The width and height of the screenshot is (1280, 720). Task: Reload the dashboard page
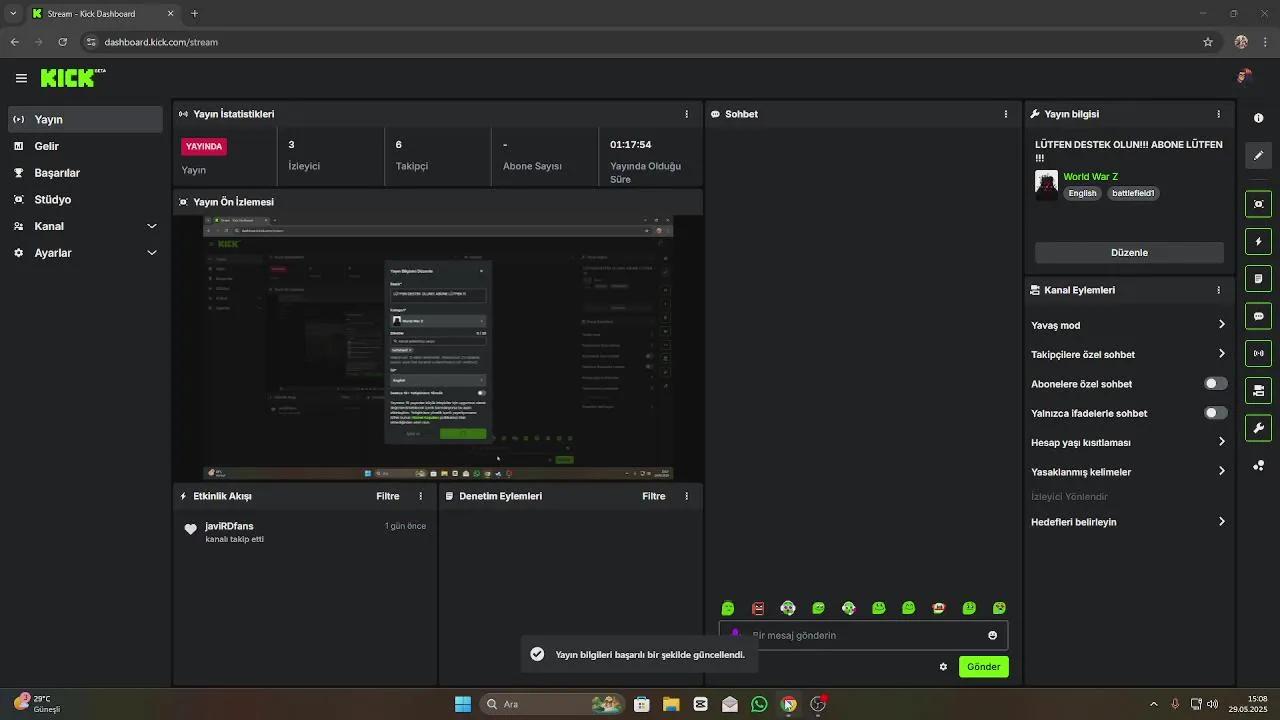pyautogui.click(x=62, y=42)
